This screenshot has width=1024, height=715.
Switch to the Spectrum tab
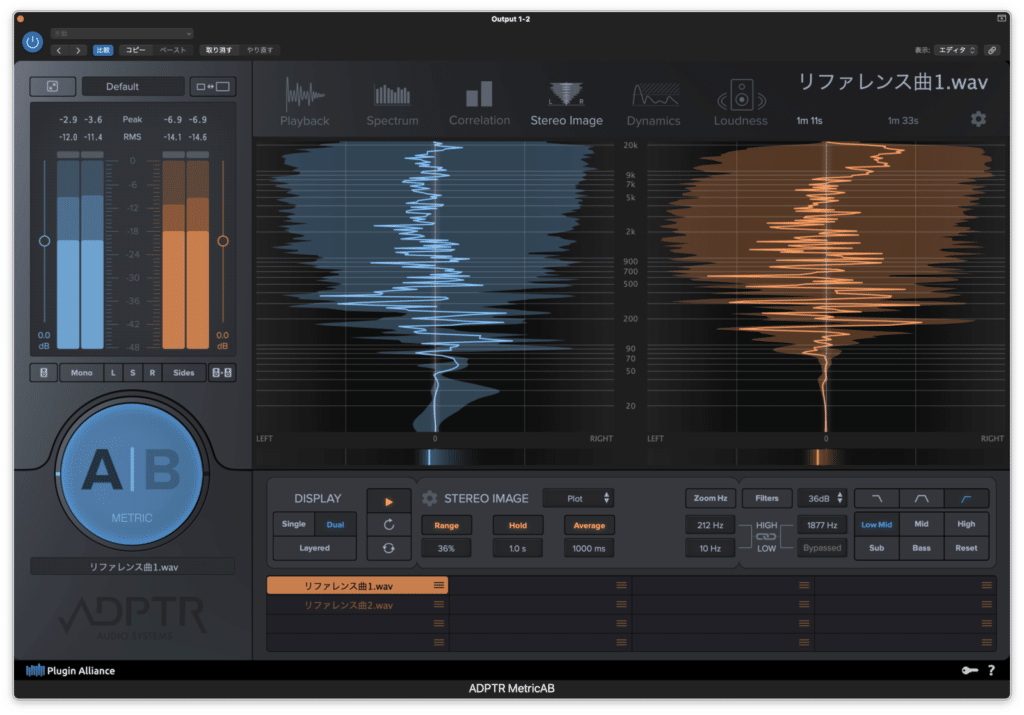click(x=392, y=103)
